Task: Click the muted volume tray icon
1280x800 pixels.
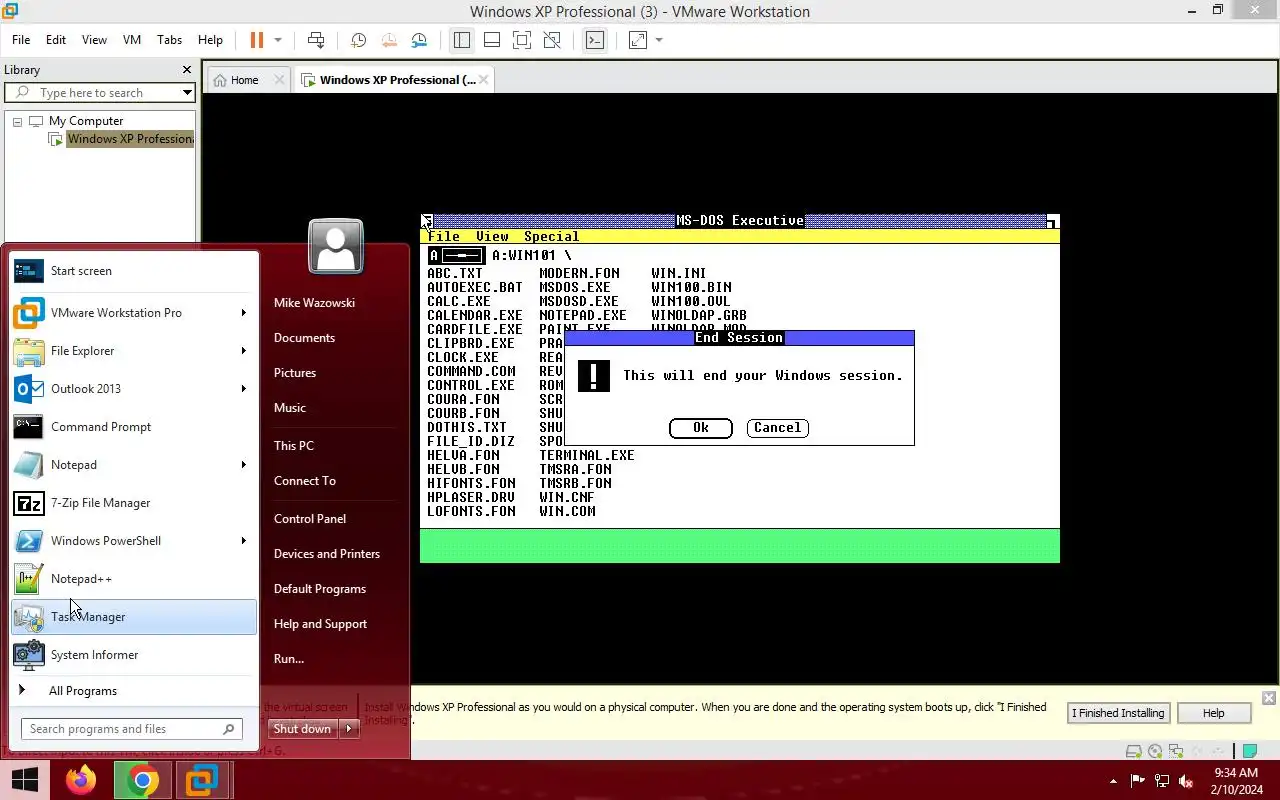Action: click(1186, 781)
